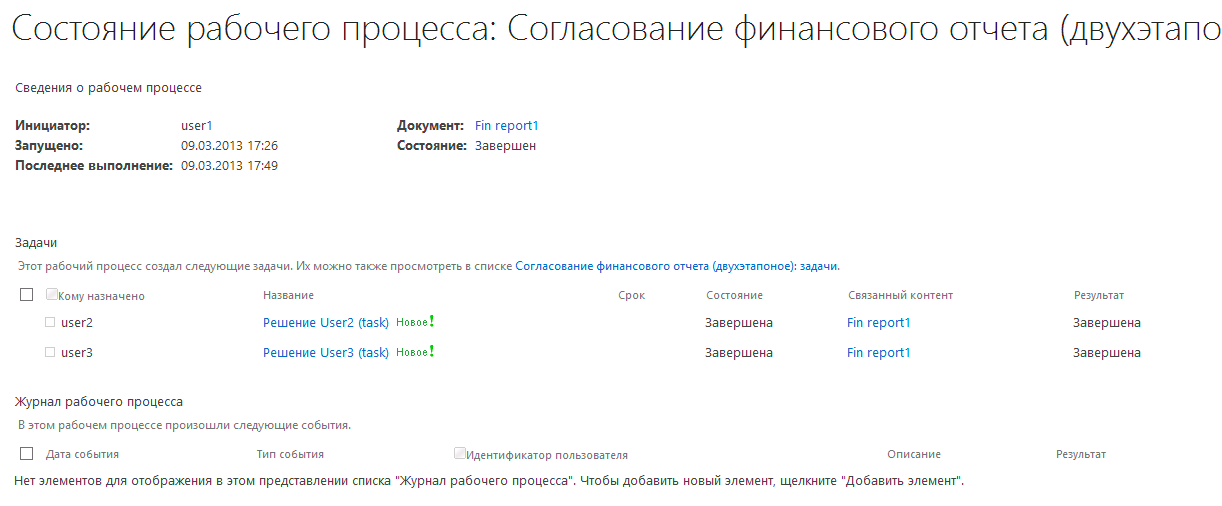Open the Fin report1 link next to Документ
This screenshot has width=1222, height=506.
507,126
